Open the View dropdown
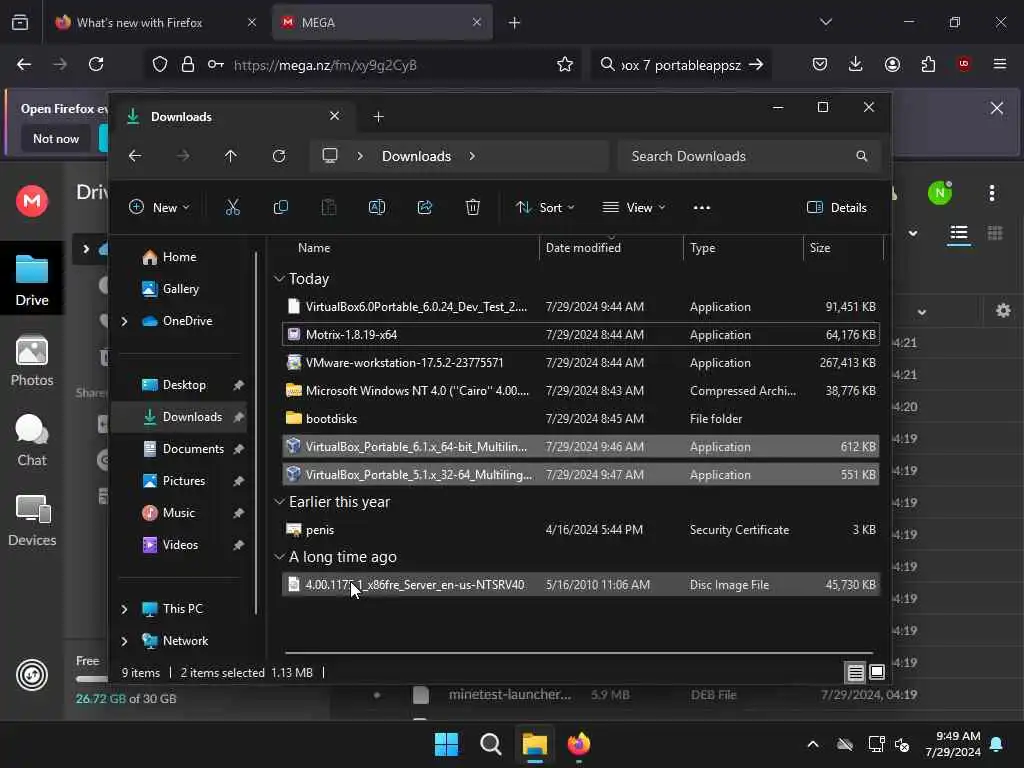Image resolution: width=1024 pixels, height=768 pixels. coord(633,208)
